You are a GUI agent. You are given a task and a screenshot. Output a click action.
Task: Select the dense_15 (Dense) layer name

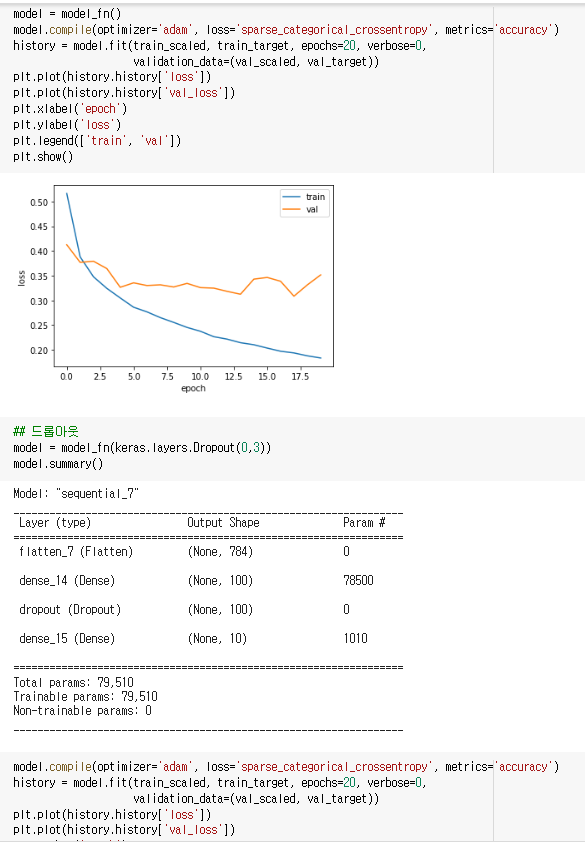[x=67, y=639]
